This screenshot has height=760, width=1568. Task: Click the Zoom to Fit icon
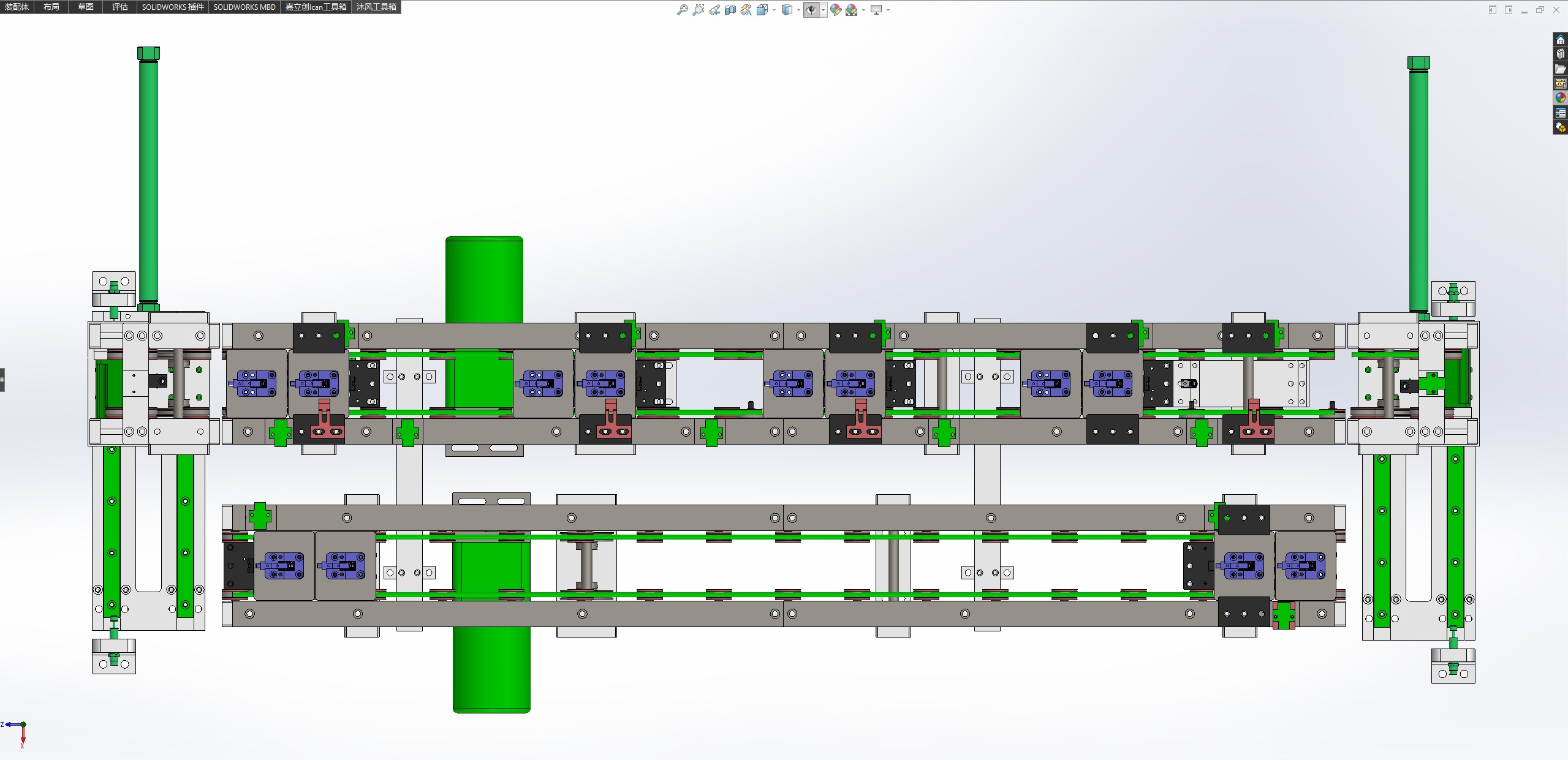click(x=682, y=10)
